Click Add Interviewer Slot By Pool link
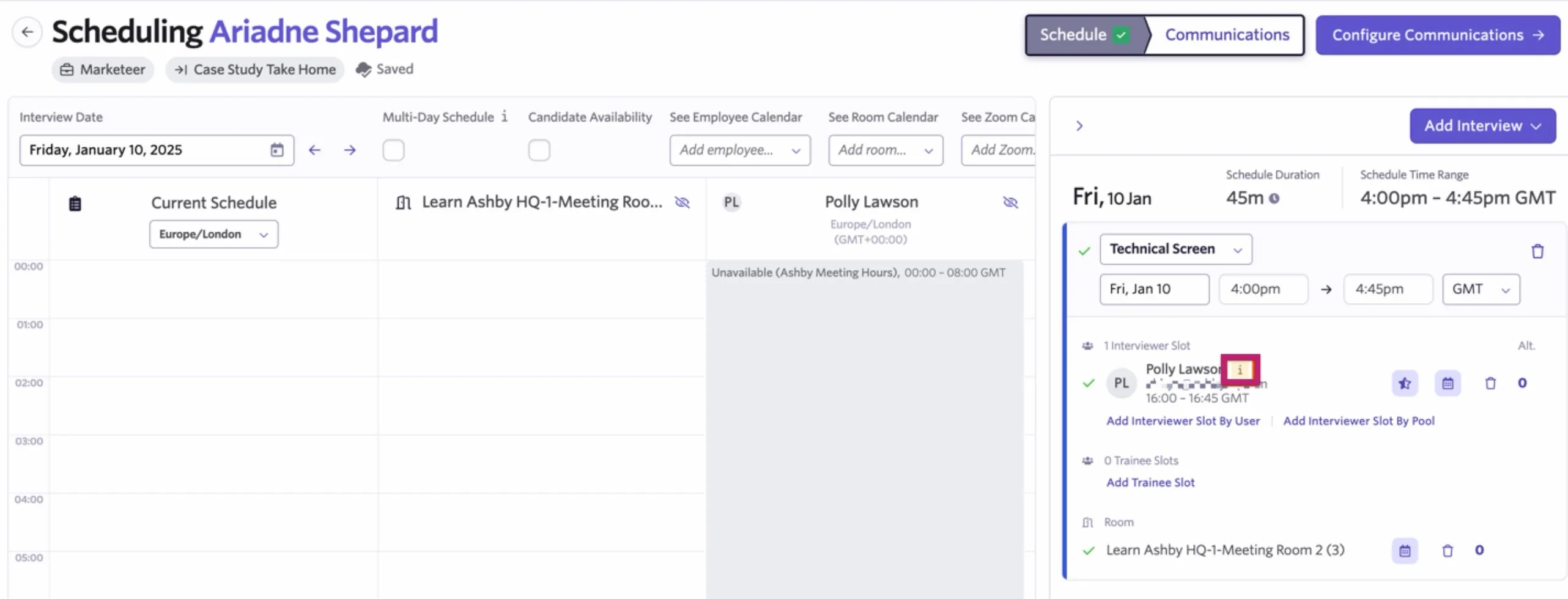The image size is (1568, 599). click(x=1358, y=421)
